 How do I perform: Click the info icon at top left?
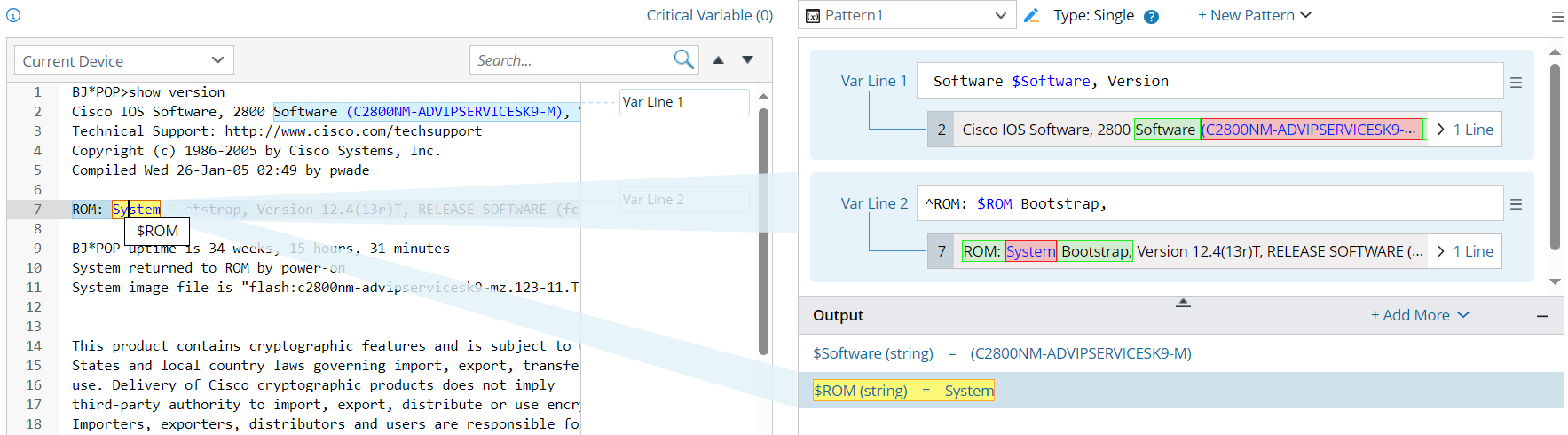click(13, 15)
